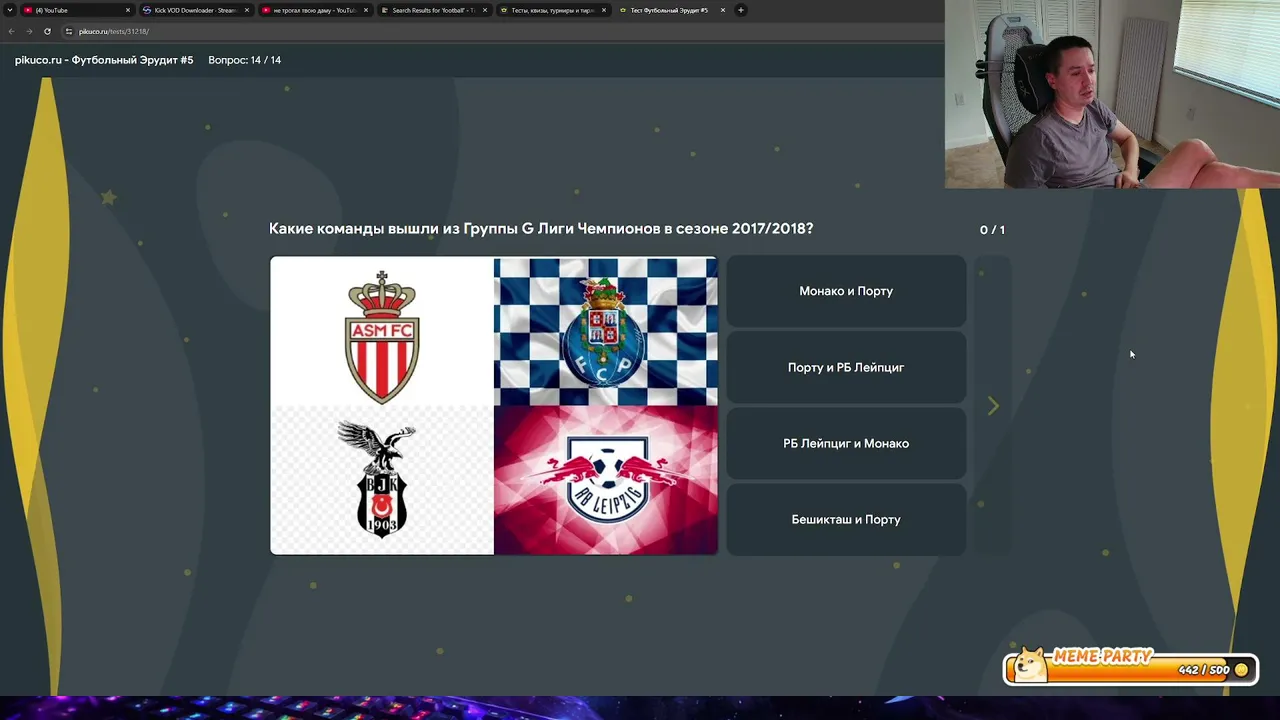Reload the current page
The width and height of the screenshot is (1280, 720).
47,31
